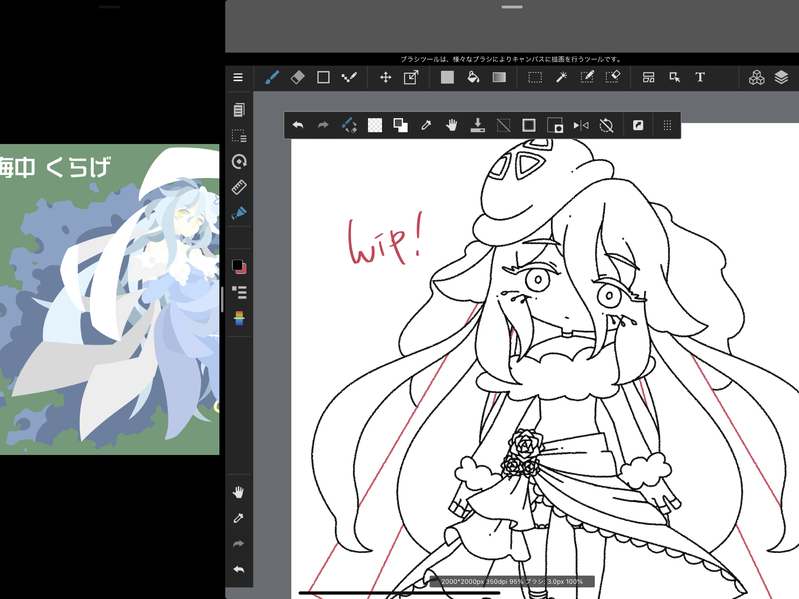The image size is (799, 599).
Task: Select the Hand tool in left sidebar
Action: coord(238,492)
